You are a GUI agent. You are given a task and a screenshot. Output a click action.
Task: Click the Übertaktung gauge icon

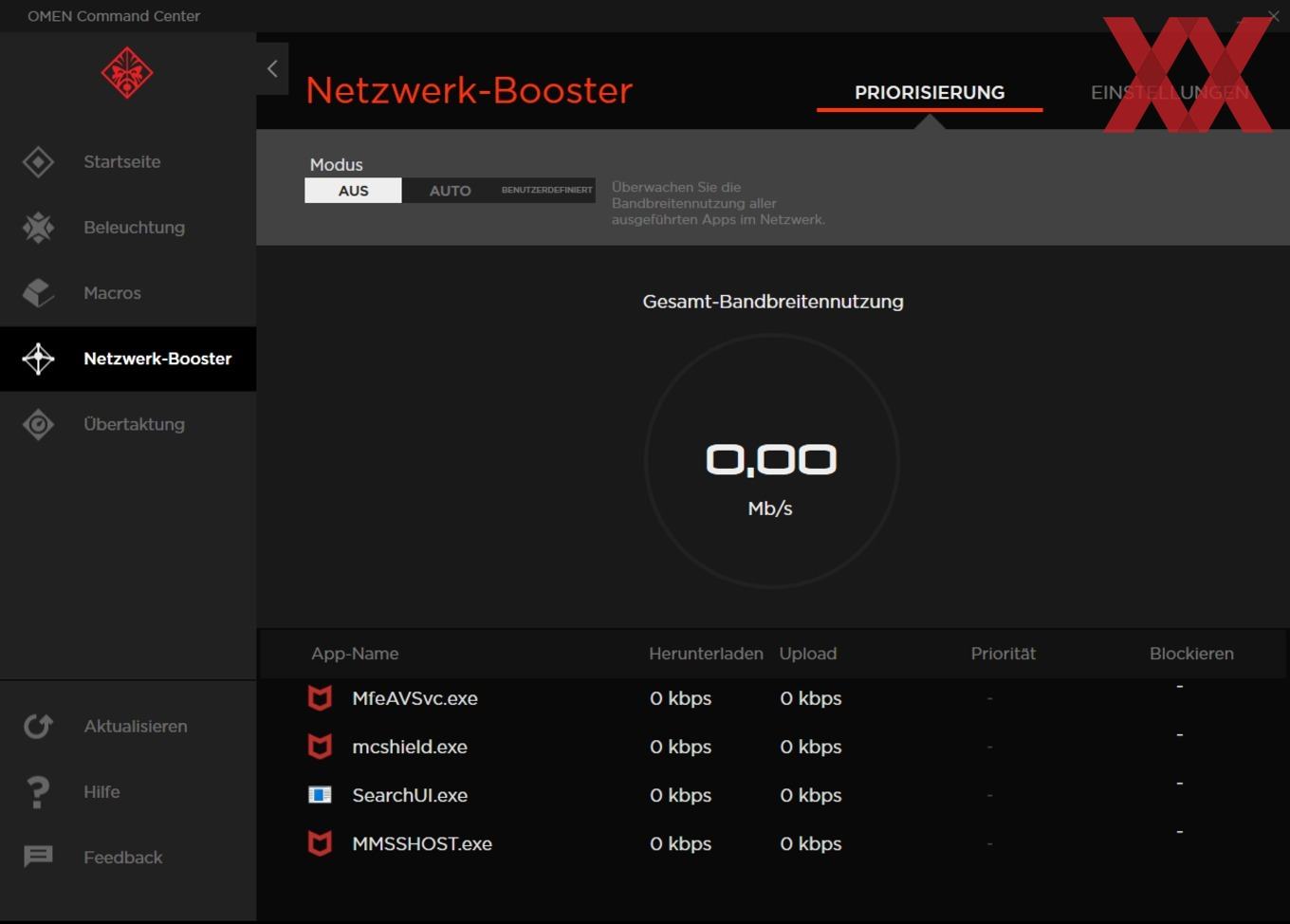pyautogui.click(x=38, y=424)
